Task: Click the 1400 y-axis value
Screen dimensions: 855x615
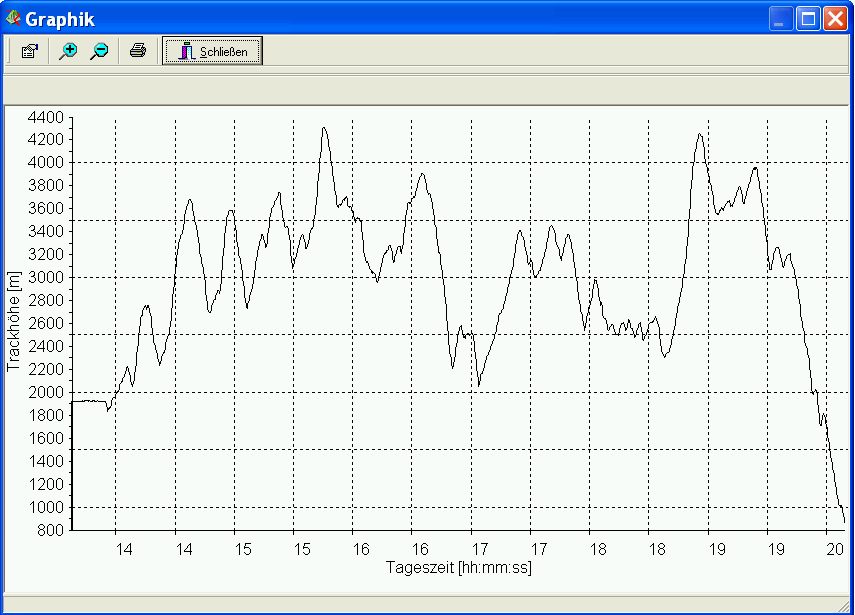Action: (x=45, y=461)
